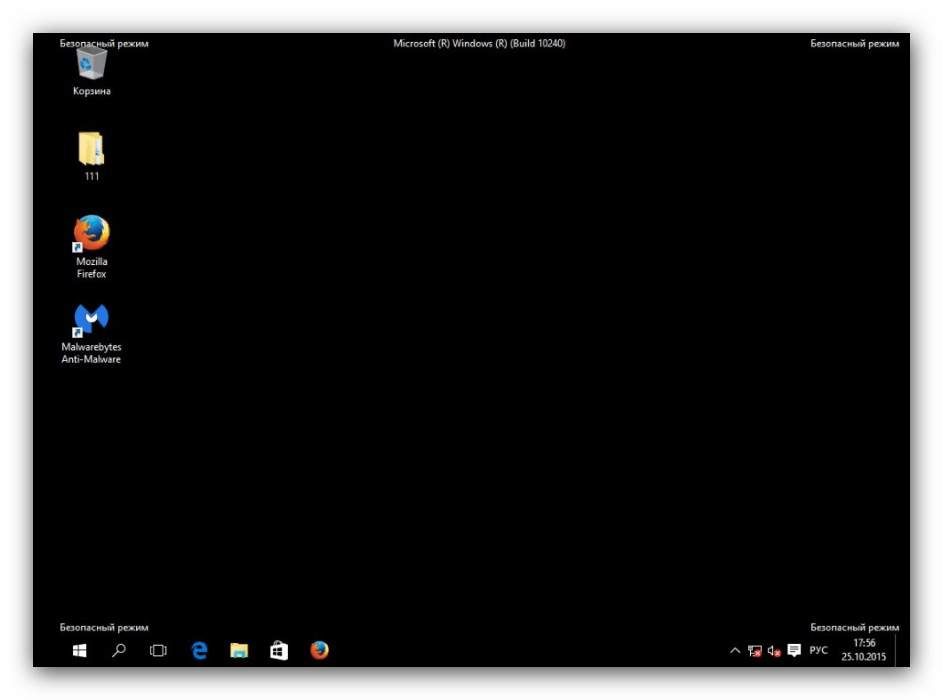Open File Explorer from the taskbar

[x=239, y=651]
